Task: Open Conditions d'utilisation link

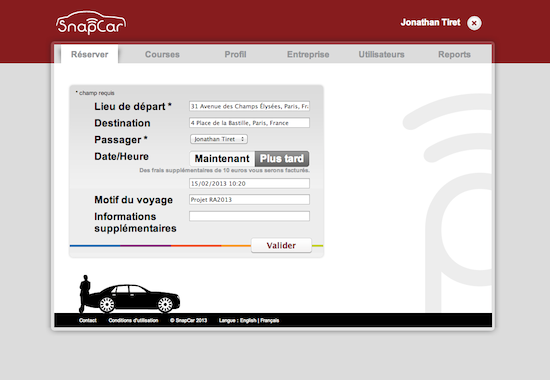Action: point(133,320)
